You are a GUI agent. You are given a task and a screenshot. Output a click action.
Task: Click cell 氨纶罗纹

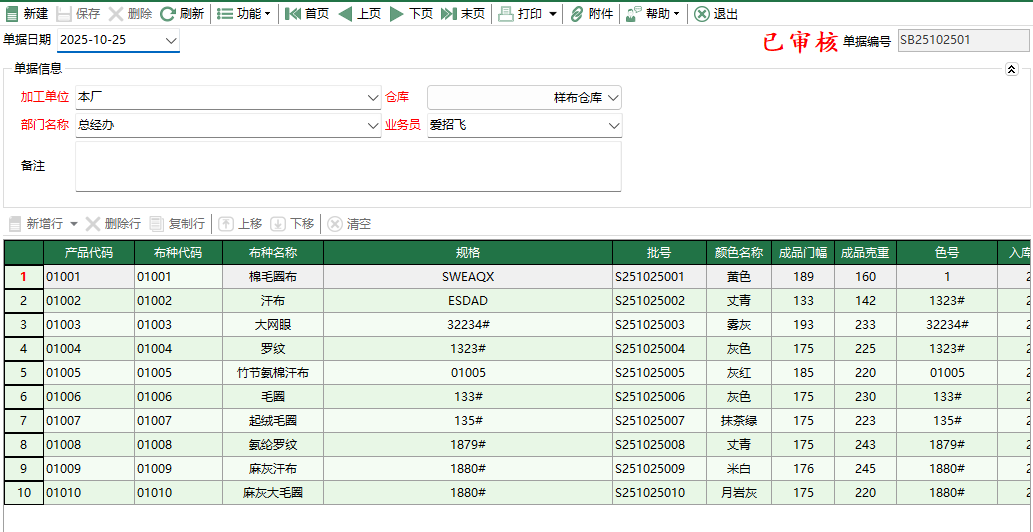click(273, 445)
